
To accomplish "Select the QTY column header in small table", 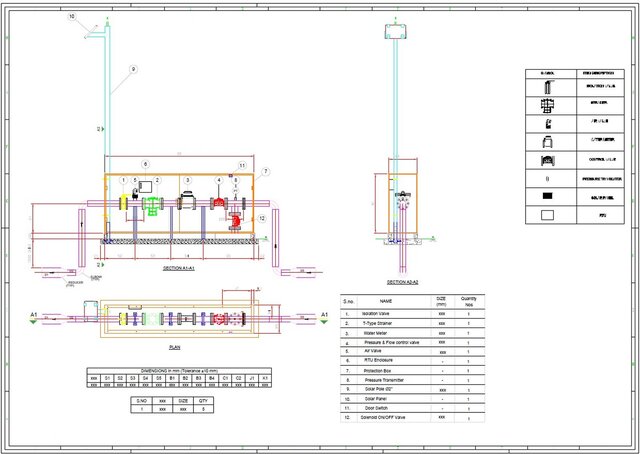I will pyautogui.click(x=204, y=400).
